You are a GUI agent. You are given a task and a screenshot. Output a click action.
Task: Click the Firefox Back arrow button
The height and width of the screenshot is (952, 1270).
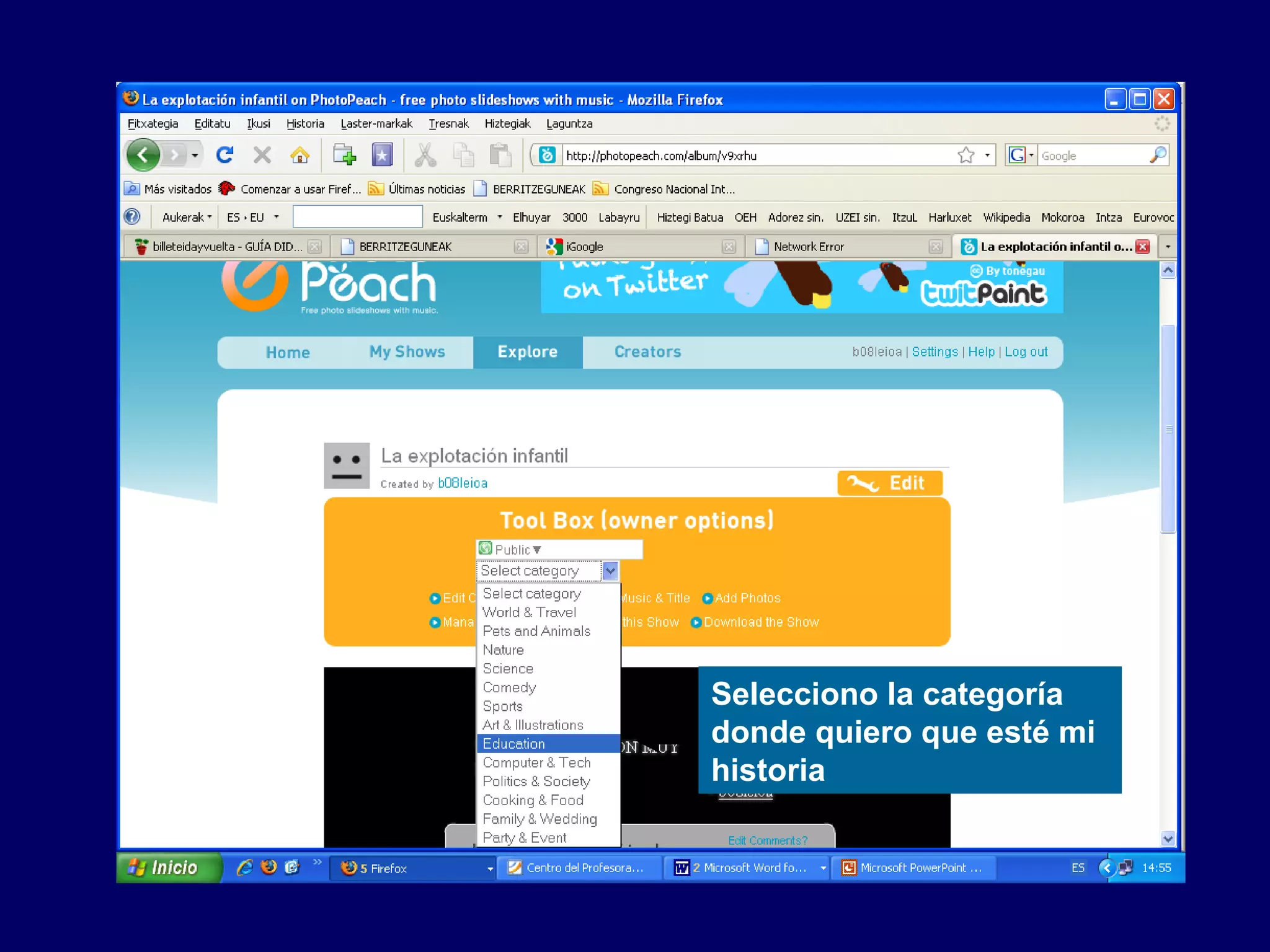(x=143, y=155)
